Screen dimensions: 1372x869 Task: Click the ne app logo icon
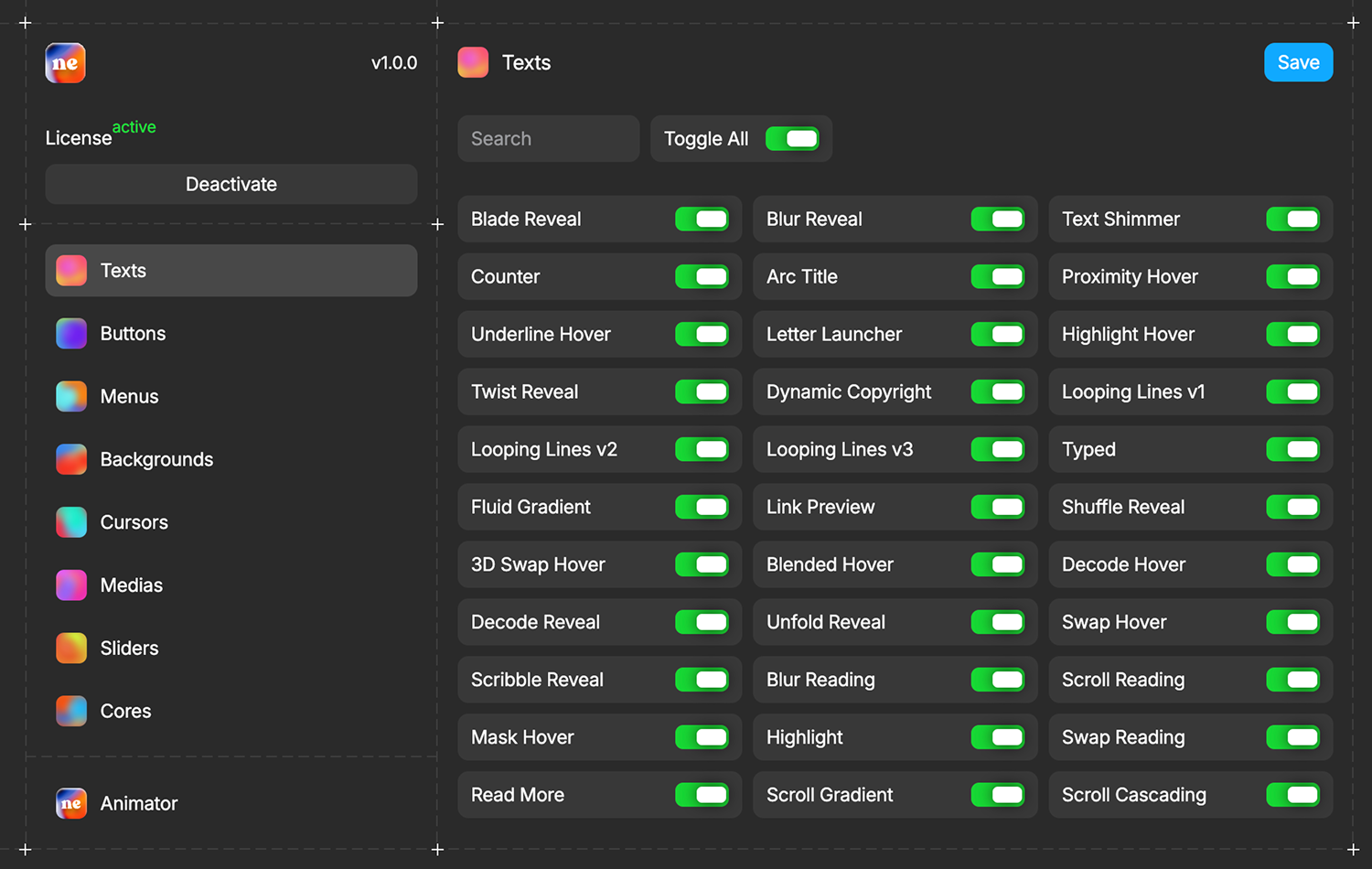pyautogui.click(x=65, y=63)
